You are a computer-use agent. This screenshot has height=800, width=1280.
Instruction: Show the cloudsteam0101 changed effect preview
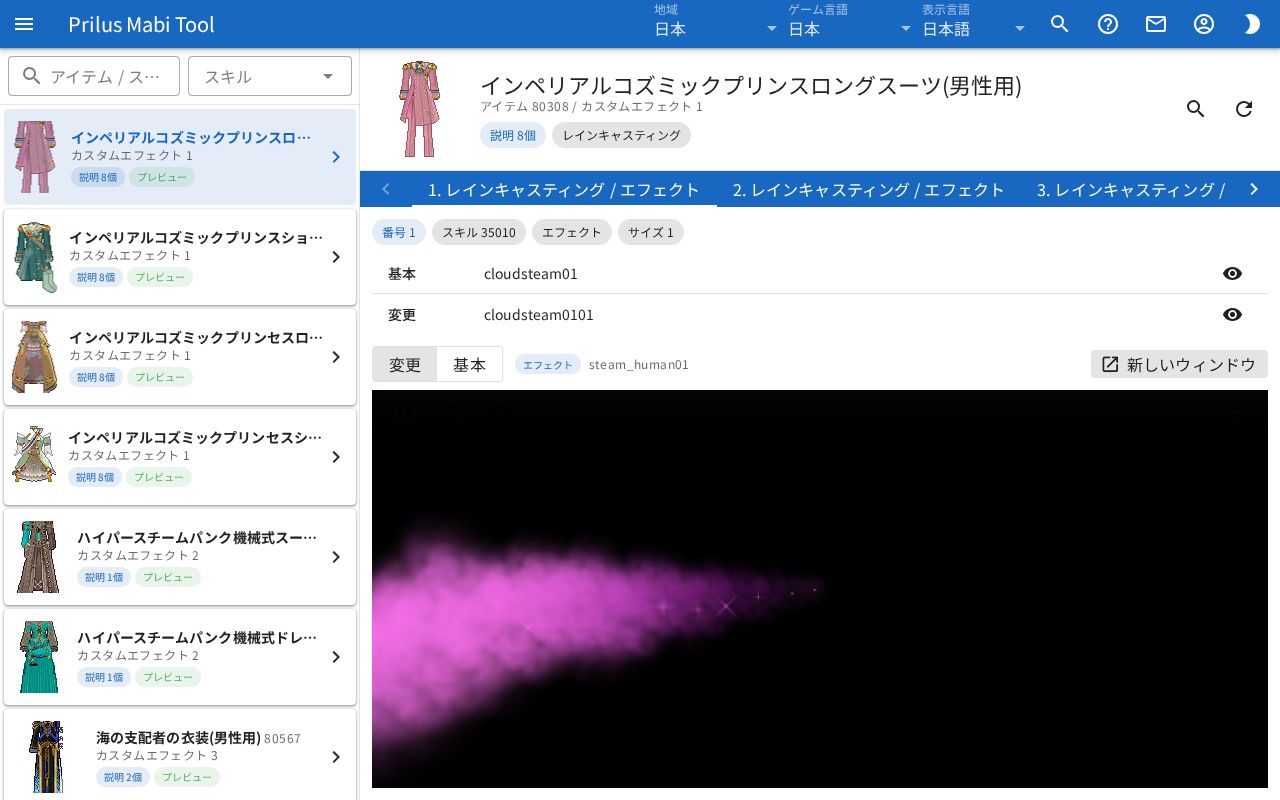[1232, 315]
